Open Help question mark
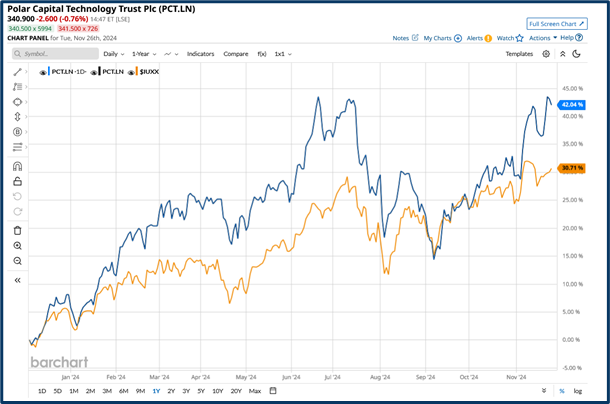This screenshot has height=404, width=610. click(x=571, y=38)
